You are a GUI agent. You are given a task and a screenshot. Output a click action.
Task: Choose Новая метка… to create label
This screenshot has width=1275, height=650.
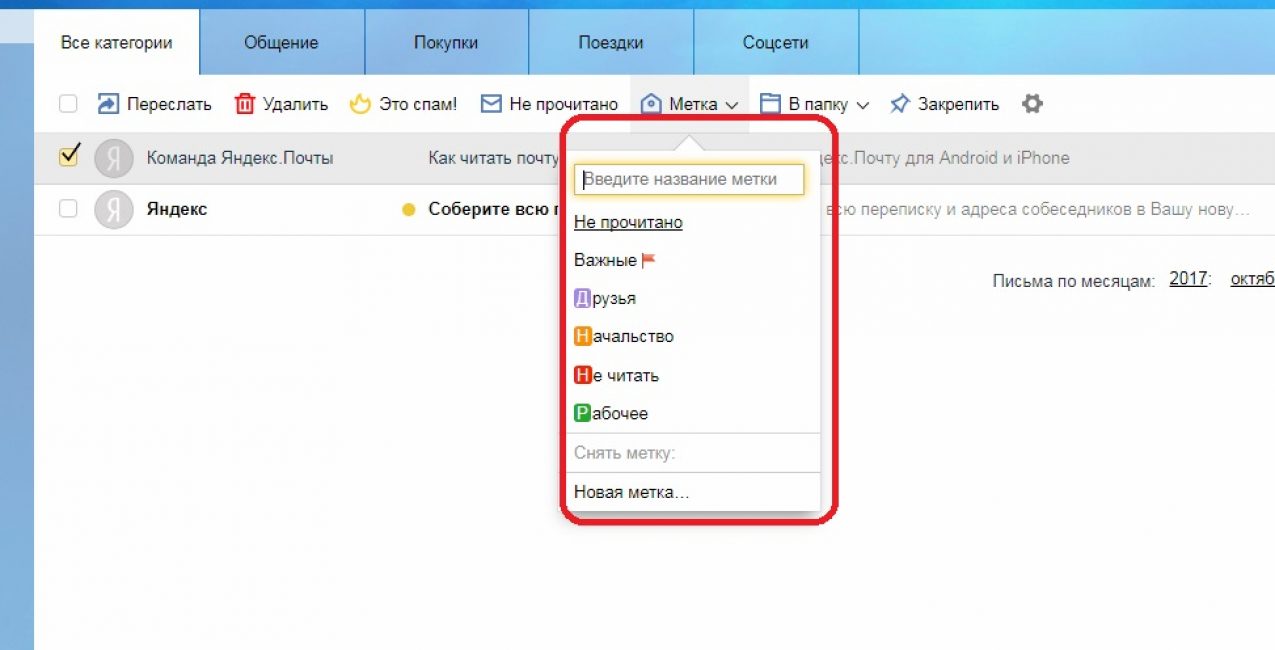[632, 492]
